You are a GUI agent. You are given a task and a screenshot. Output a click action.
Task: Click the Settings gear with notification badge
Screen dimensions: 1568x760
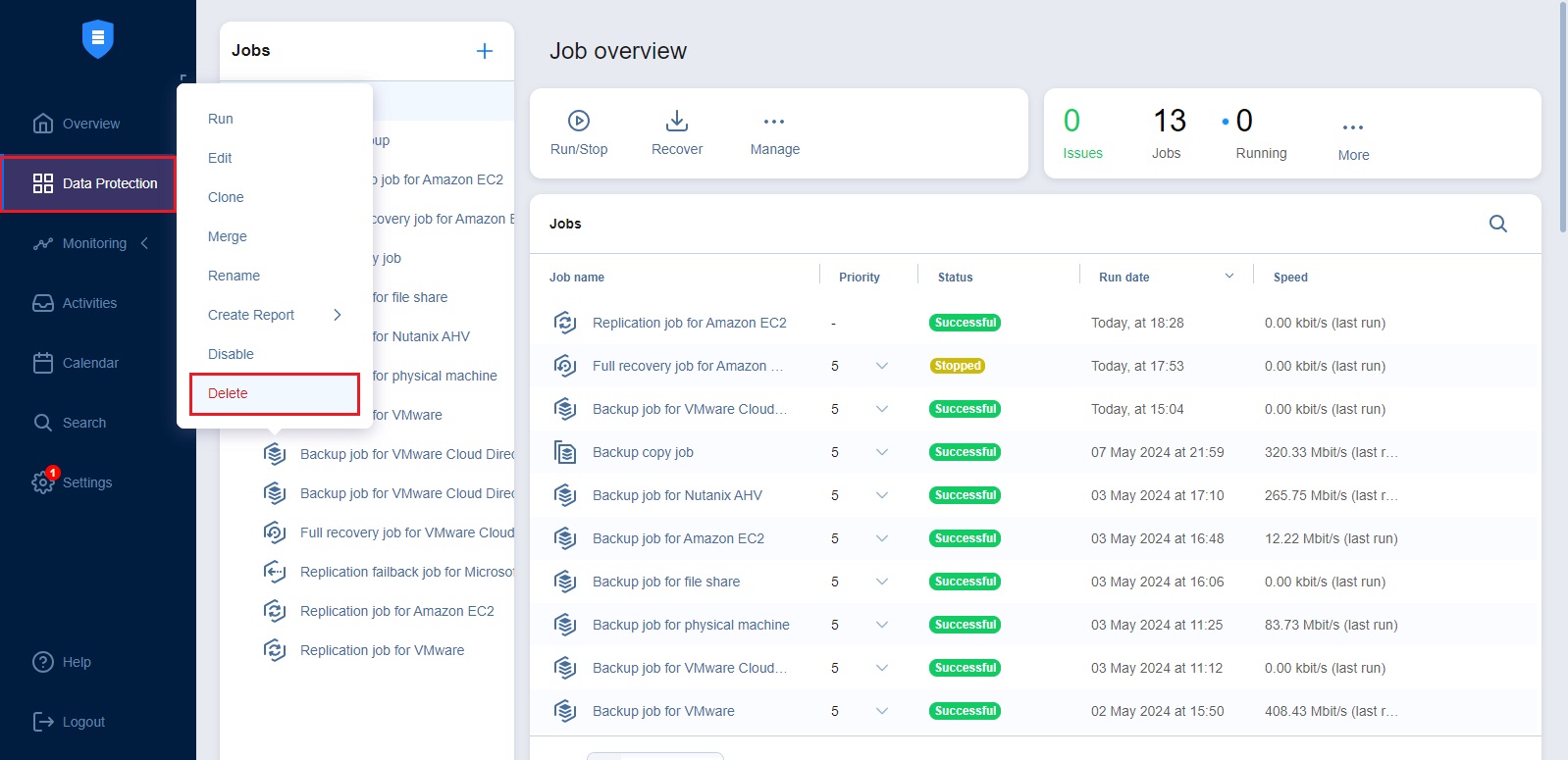pyautogui.click(x=43, y=481)
